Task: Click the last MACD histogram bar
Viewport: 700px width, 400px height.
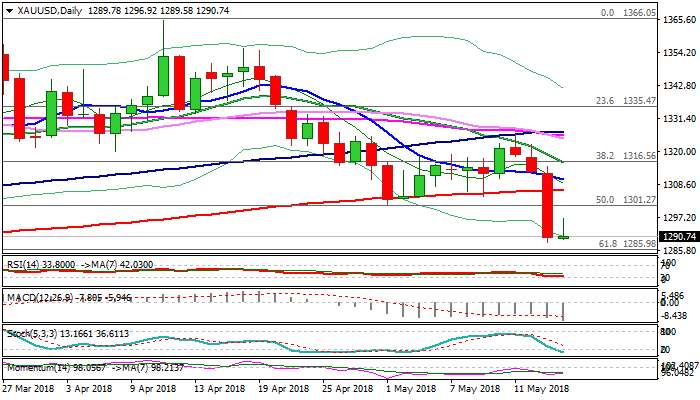Action: (565, 311)
